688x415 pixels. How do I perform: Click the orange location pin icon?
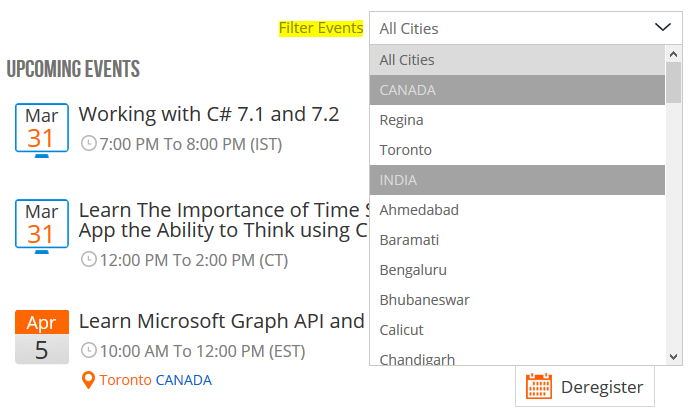tap(88, 380)
